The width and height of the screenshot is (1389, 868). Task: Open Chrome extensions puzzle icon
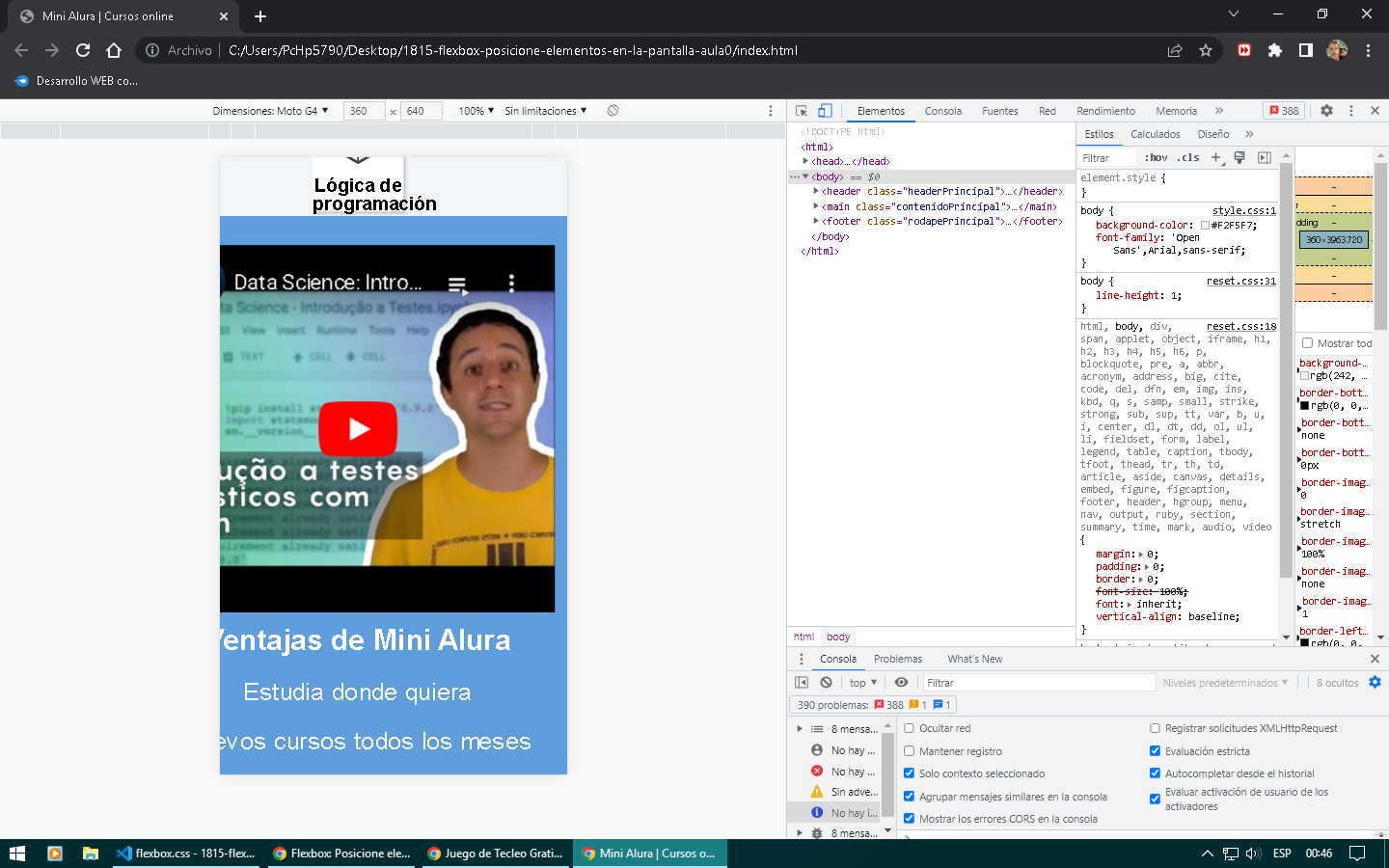[x=1275, y=50]
